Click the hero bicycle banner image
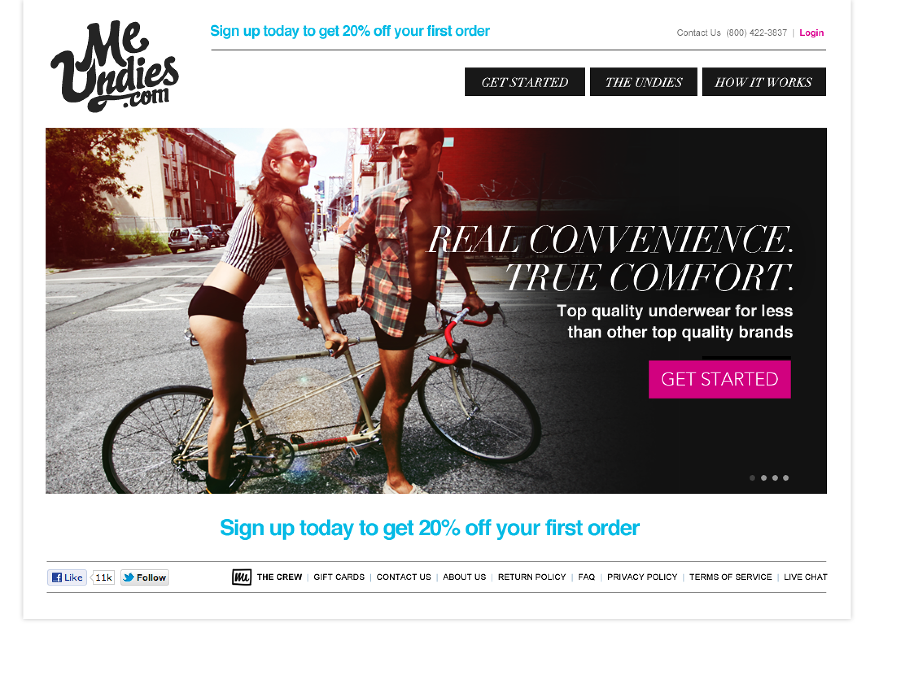 coord(436,311)
